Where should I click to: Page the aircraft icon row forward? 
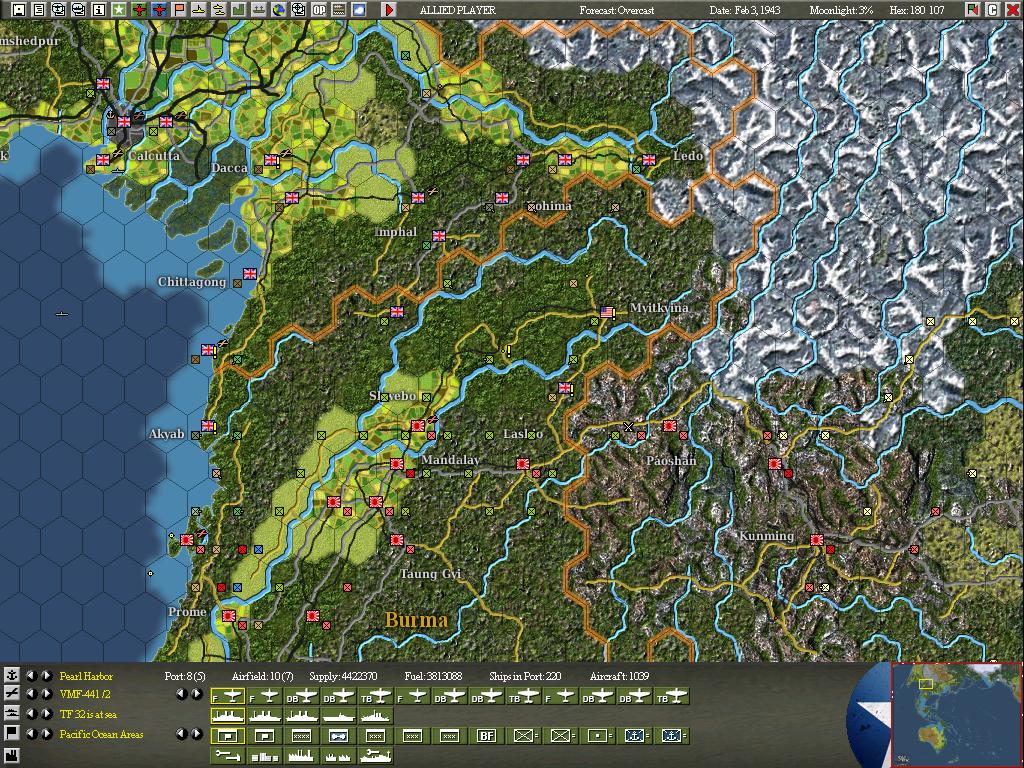click(197, 694)
